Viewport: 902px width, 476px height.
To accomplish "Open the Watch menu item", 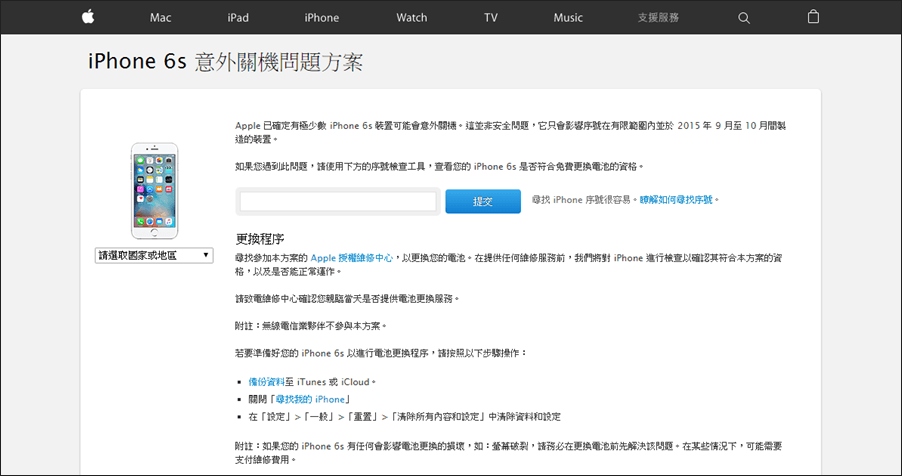I will pos(411,18).
